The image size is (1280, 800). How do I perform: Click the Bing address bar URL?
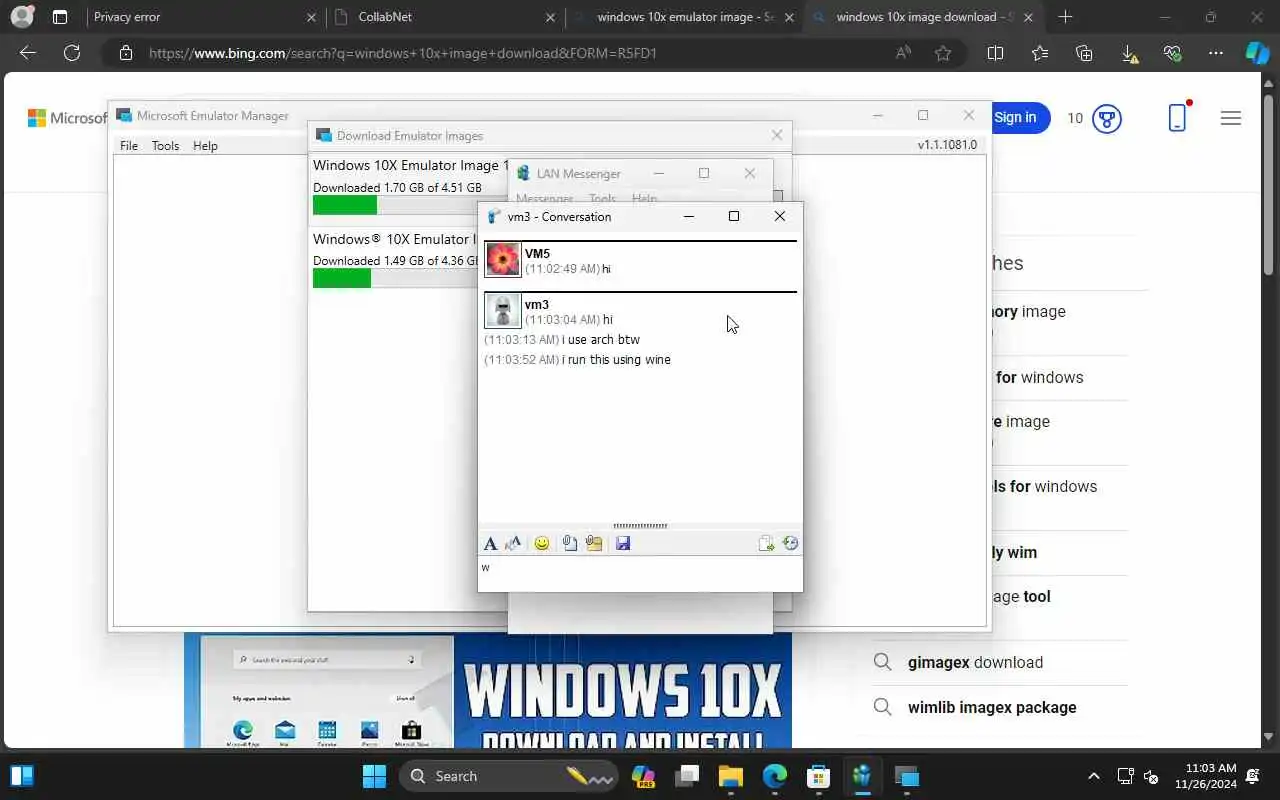[x=402, y=53]
